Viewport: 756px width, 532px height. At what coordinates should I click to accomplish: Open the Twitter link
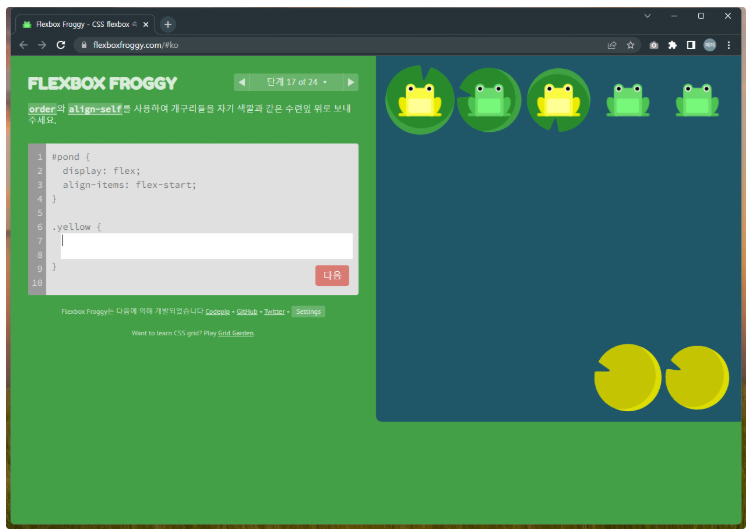[274, 312]
